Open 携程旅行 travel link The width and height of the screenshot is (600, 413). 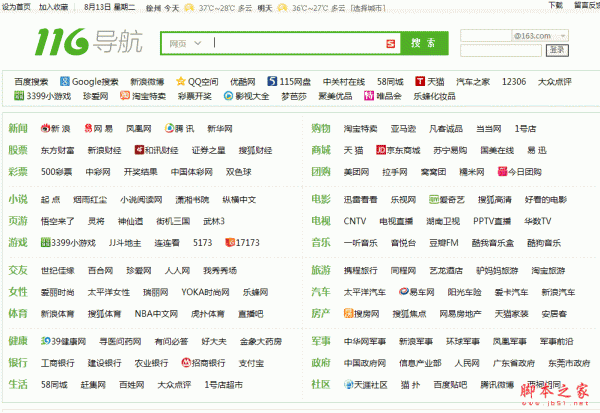(x=360, y=271)
